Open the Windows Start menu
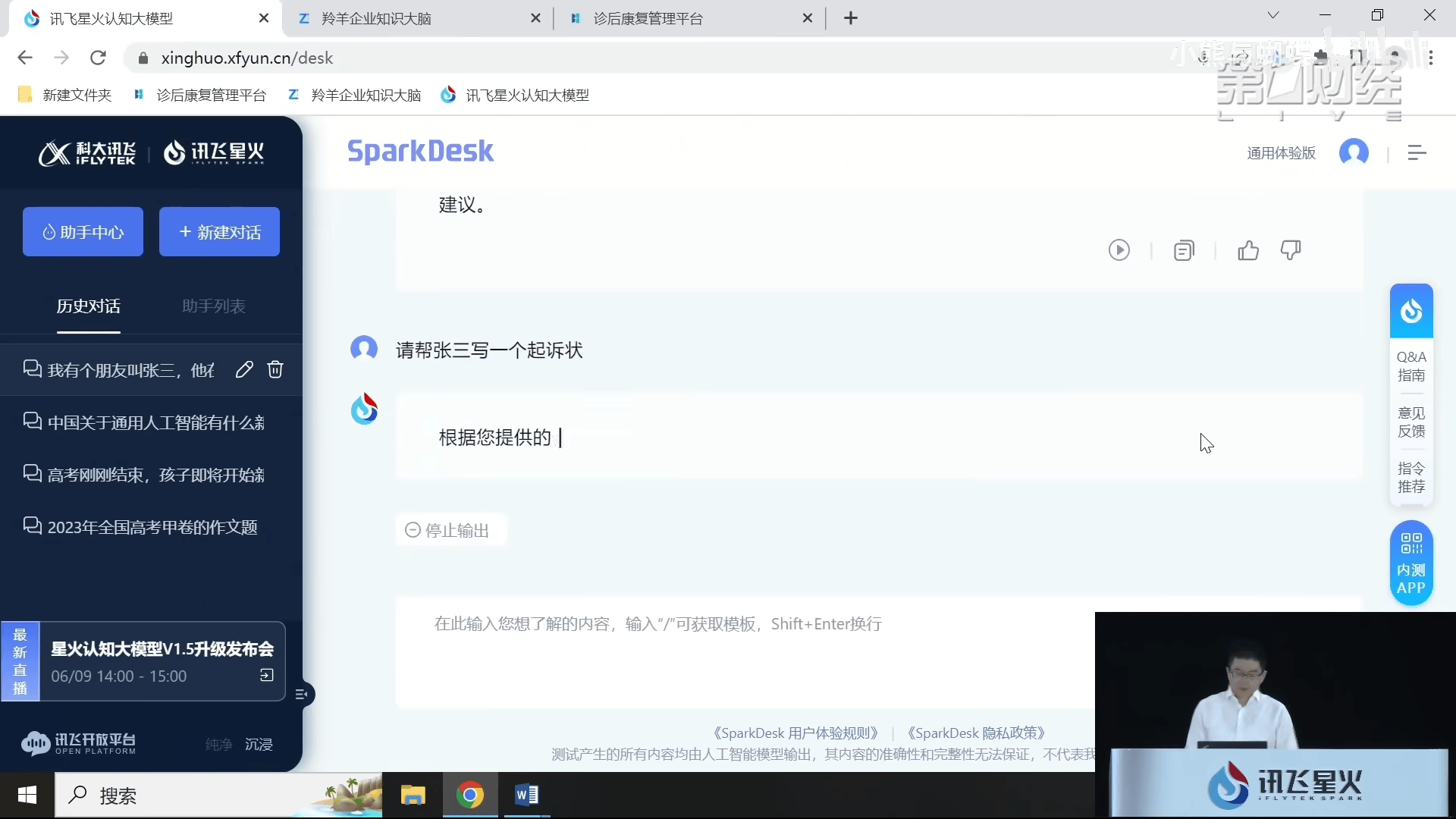The height and width of the screenshot is (819, 1456). click(27, 795)
